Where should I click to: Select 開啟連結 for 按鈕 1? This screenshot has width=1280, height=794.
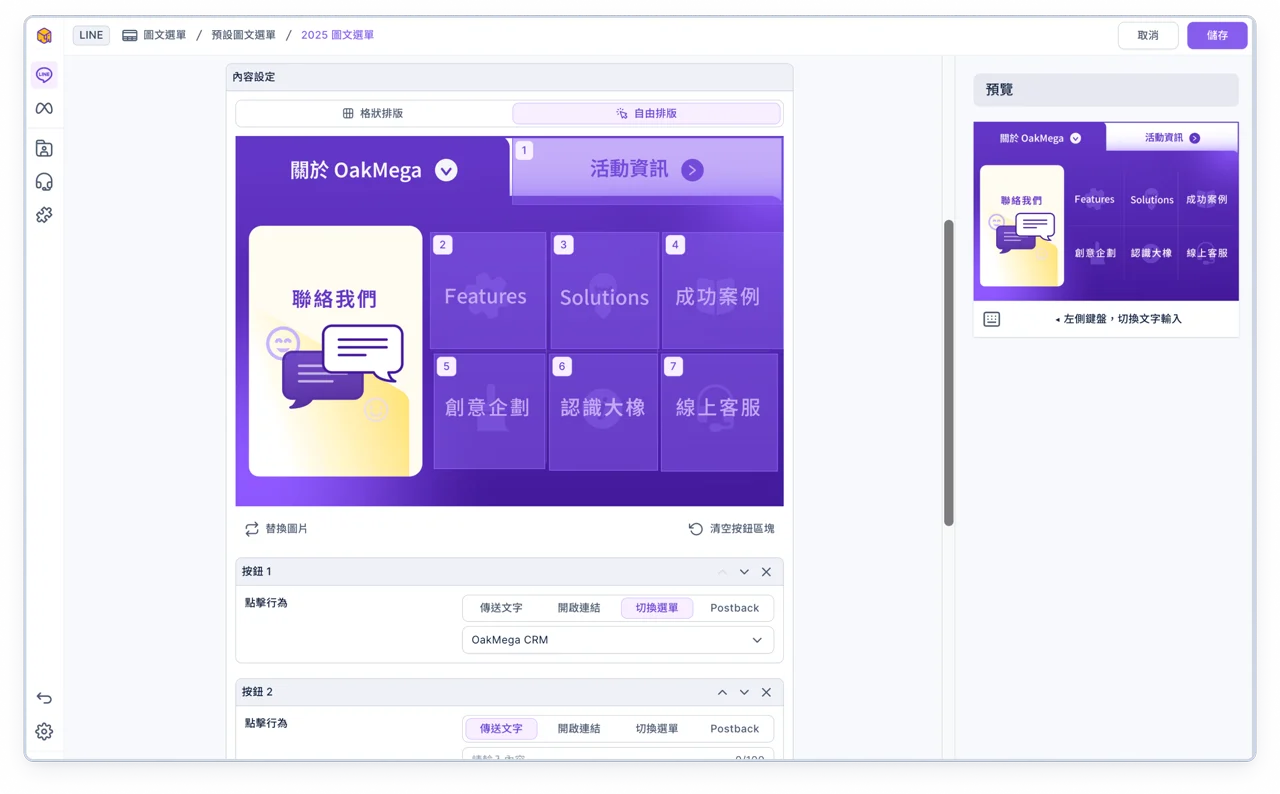(579, 608)
